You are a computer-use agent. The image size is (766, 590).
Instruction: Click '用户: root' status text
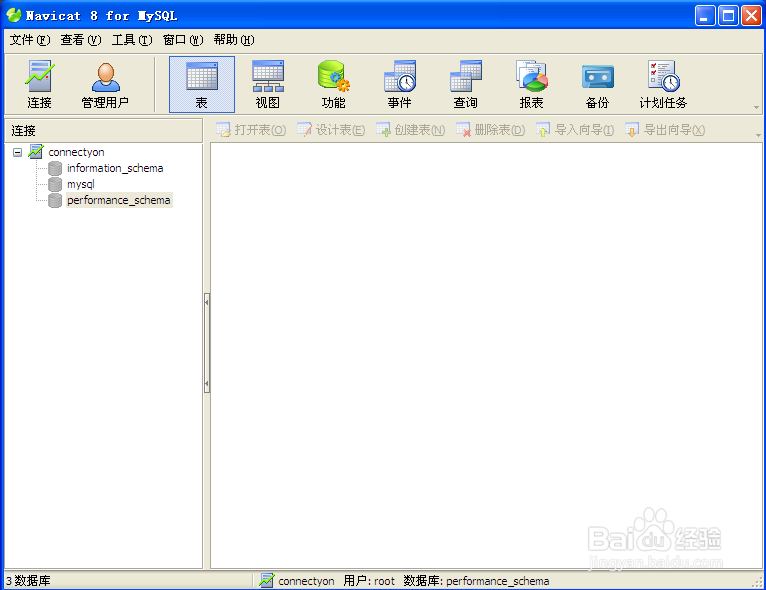369,581
